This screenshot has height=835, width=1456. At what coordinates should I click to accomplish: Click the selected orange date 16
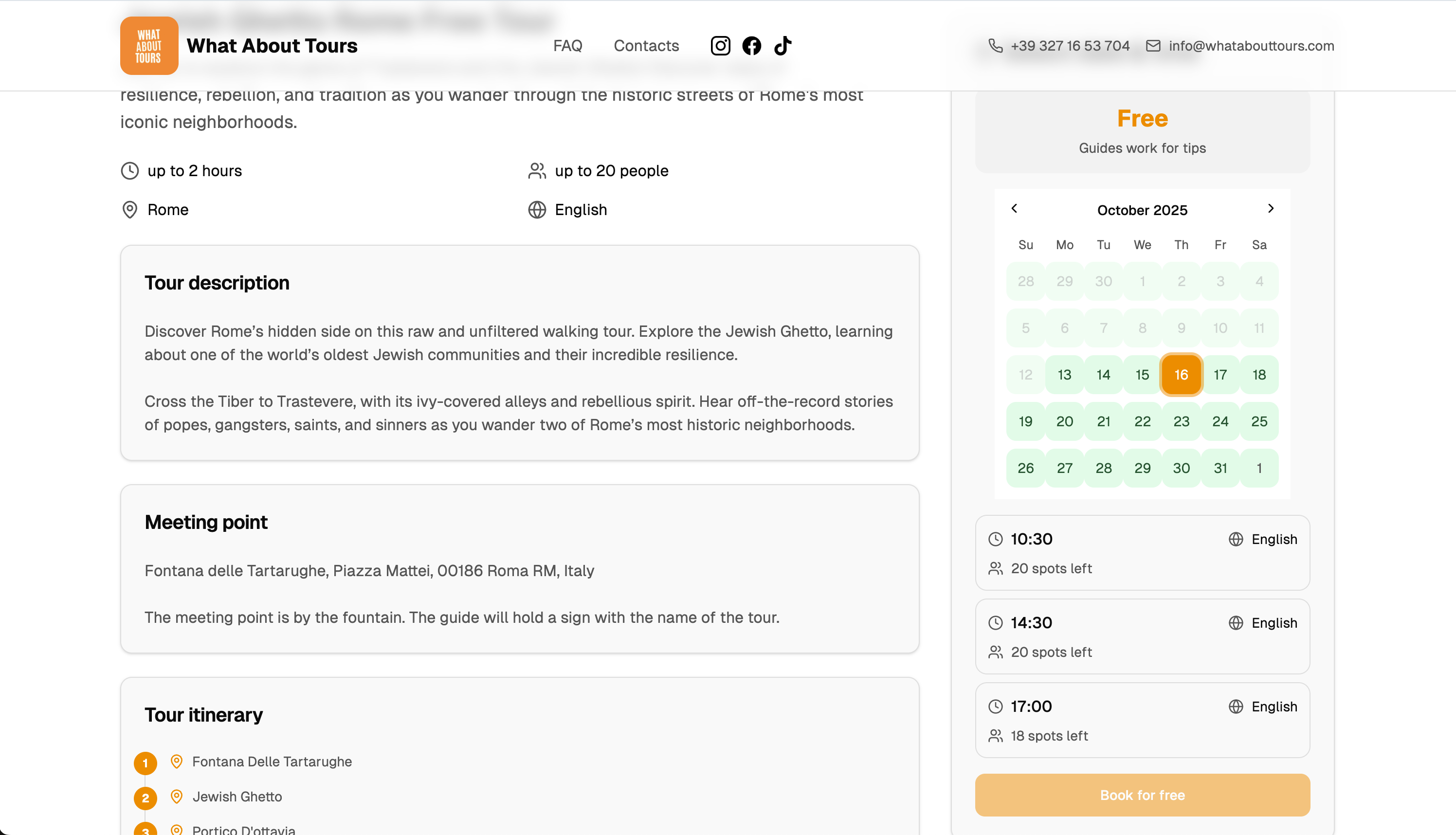1181,375
